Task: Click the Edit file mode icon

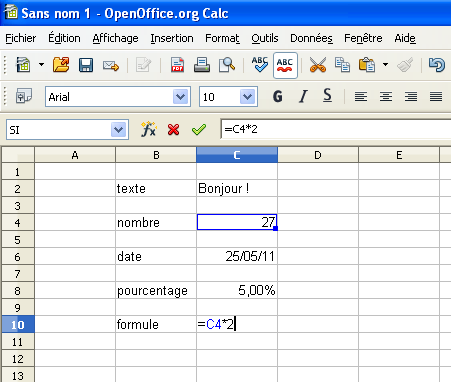Action: tap(143, 65)
